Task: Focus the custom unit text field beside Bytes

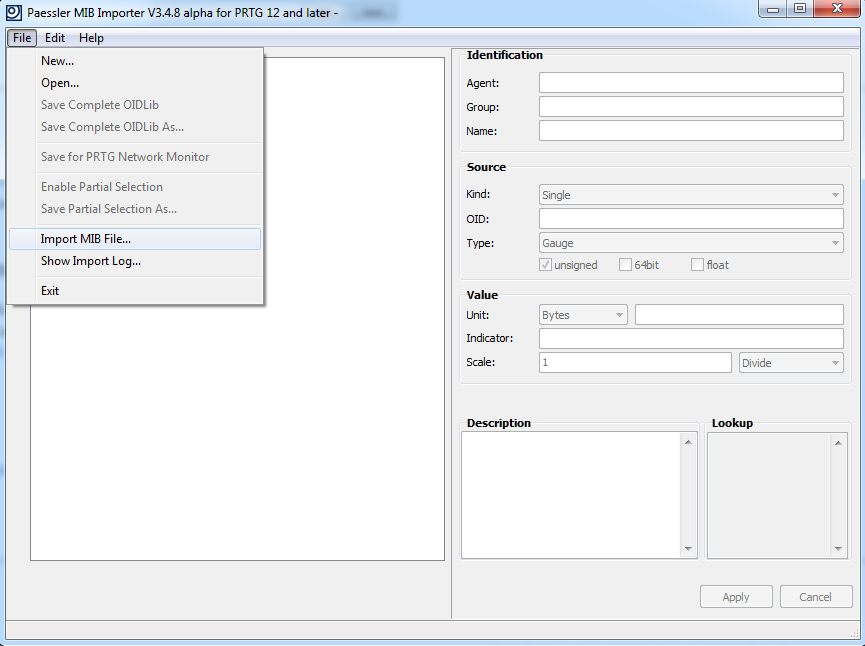Action: click(739, 315)
